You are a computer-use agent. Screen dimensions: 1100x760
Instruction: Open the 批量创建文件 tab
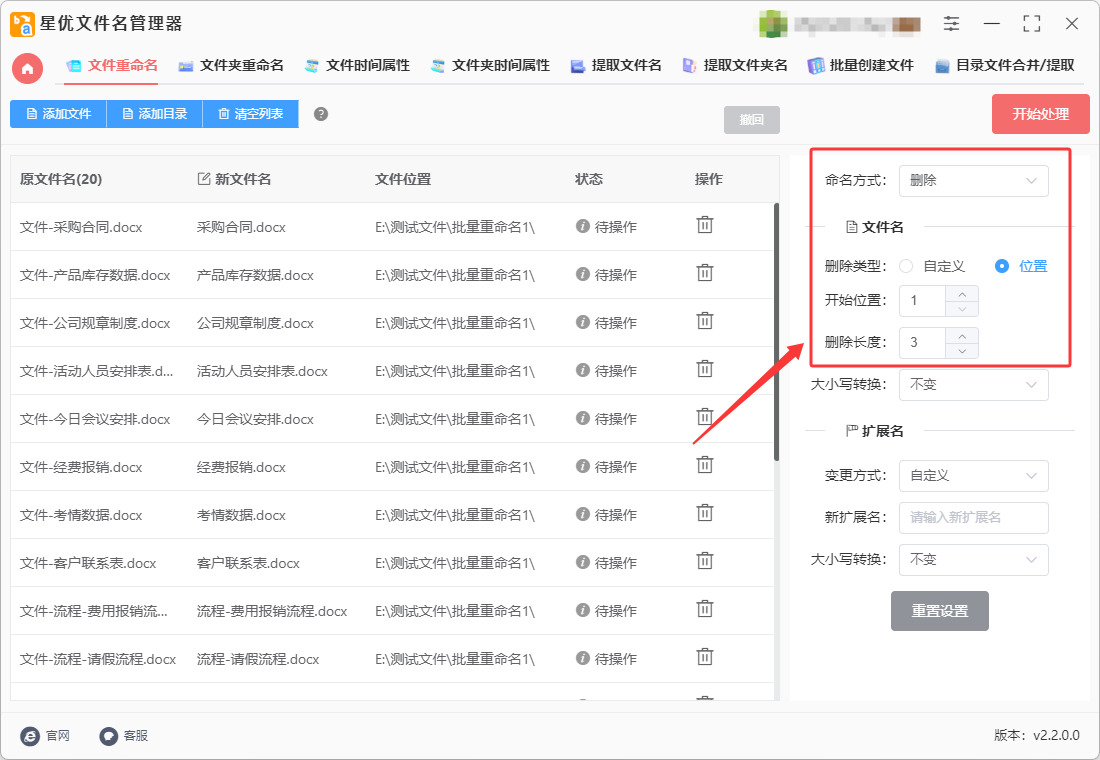tap(860, 66)
